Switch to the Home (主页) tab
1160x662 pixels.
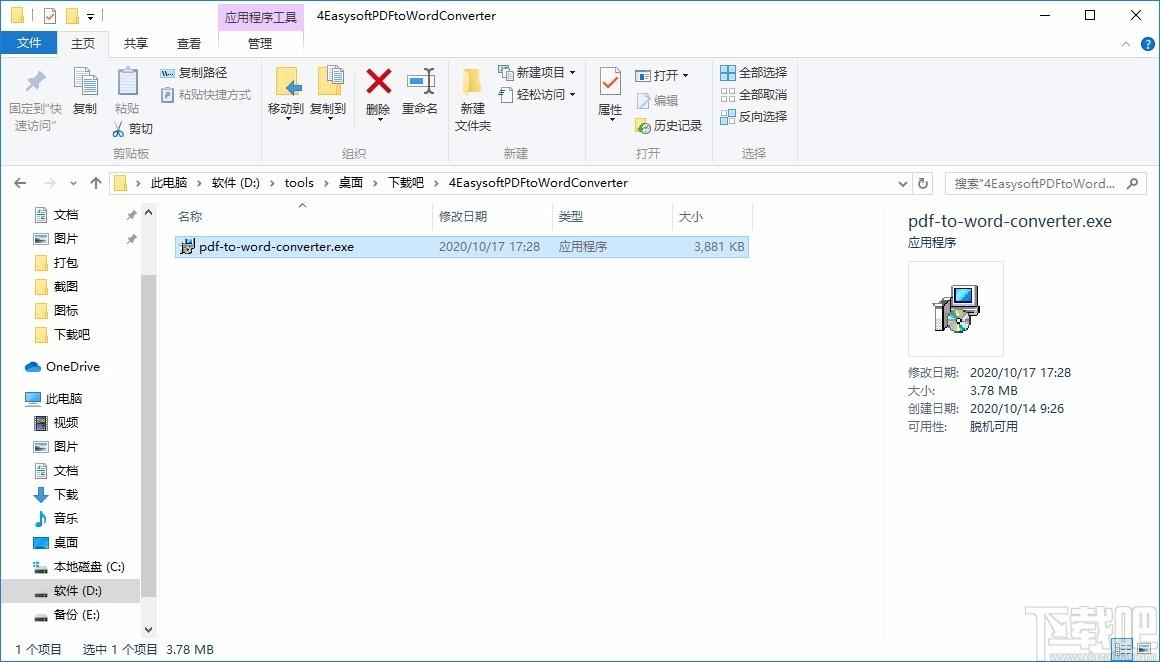83,44
